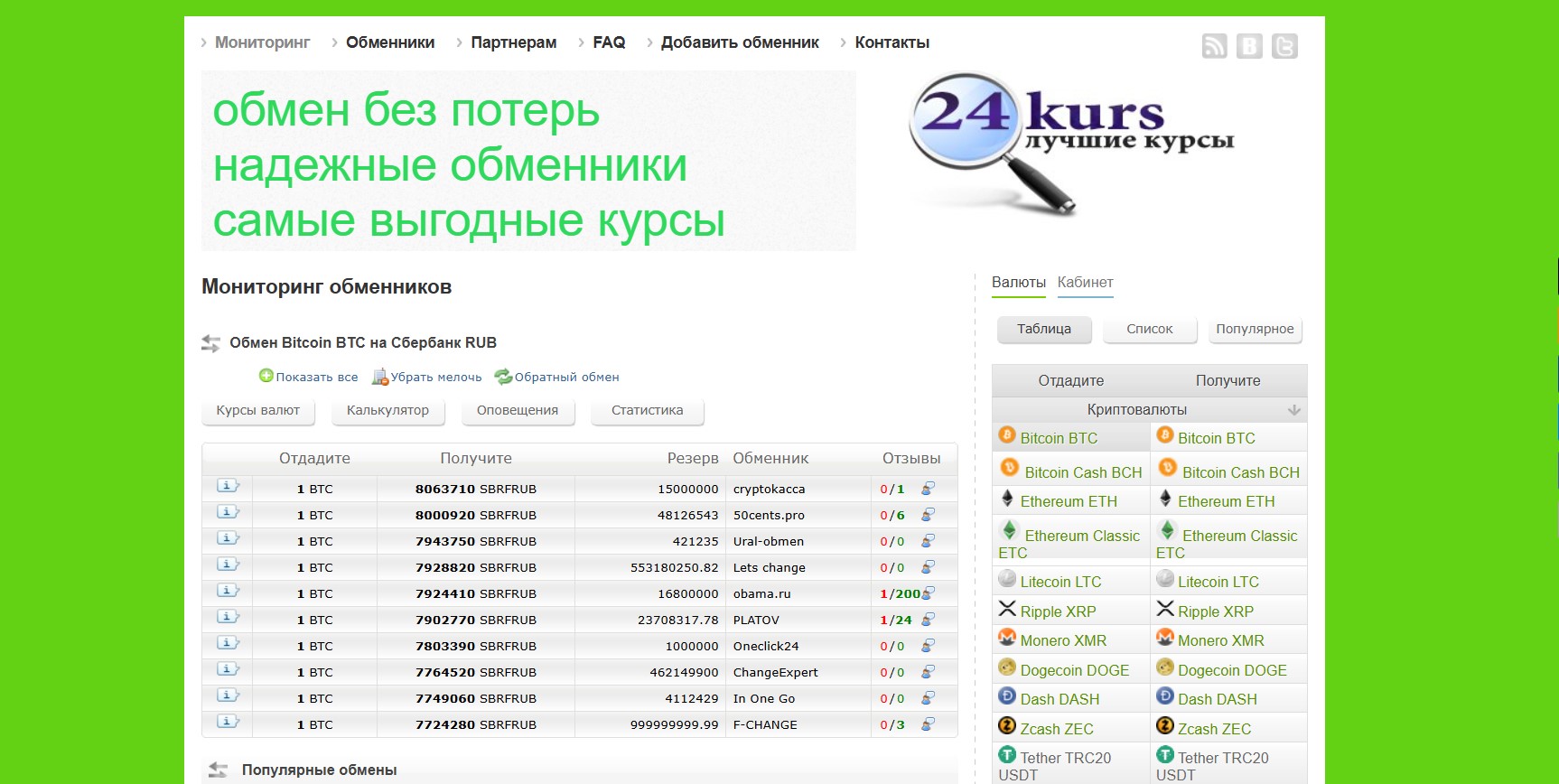The height and width of the screenshot is (784, 1559).
Task: Click review icon in ChangeExpert row
Action: 928,671
